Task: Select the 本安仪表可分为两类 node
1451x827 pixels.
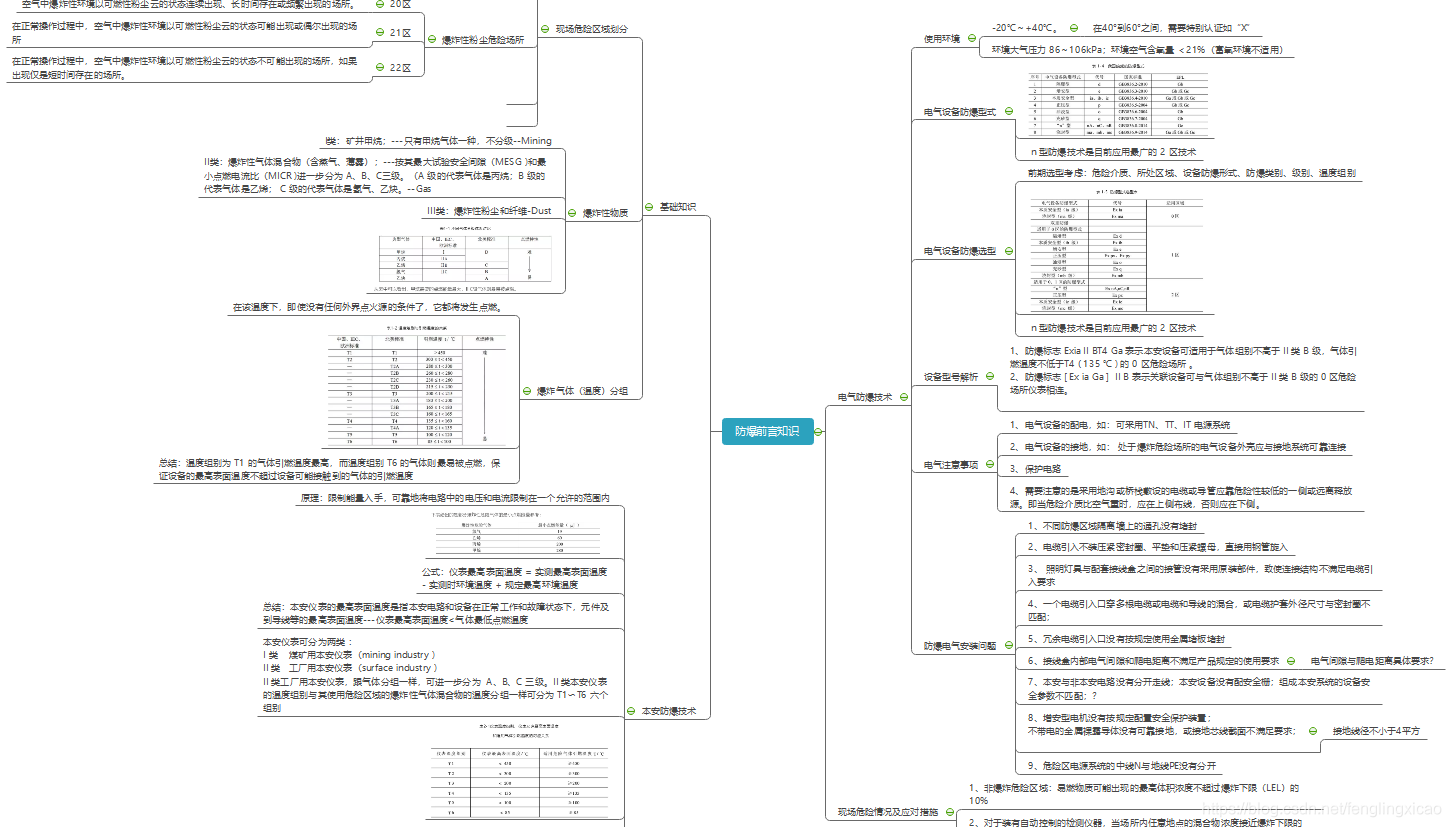Action: pos(435,674)
